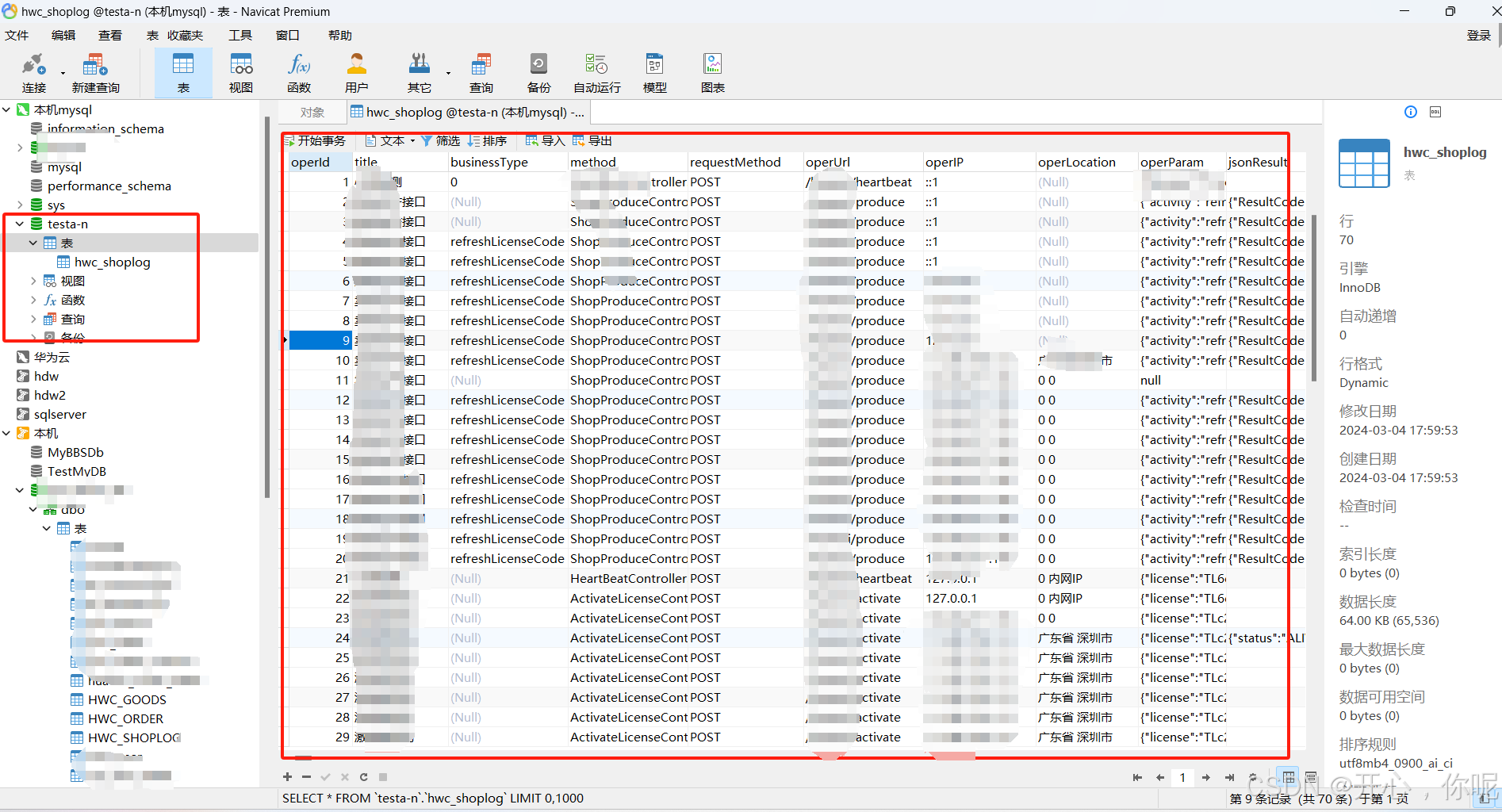Screen dimensions: 1502x812
Task: Switch to 视图 (Views) using its toolbar icon
Action: pyautogui.click(x=241, y=71)
